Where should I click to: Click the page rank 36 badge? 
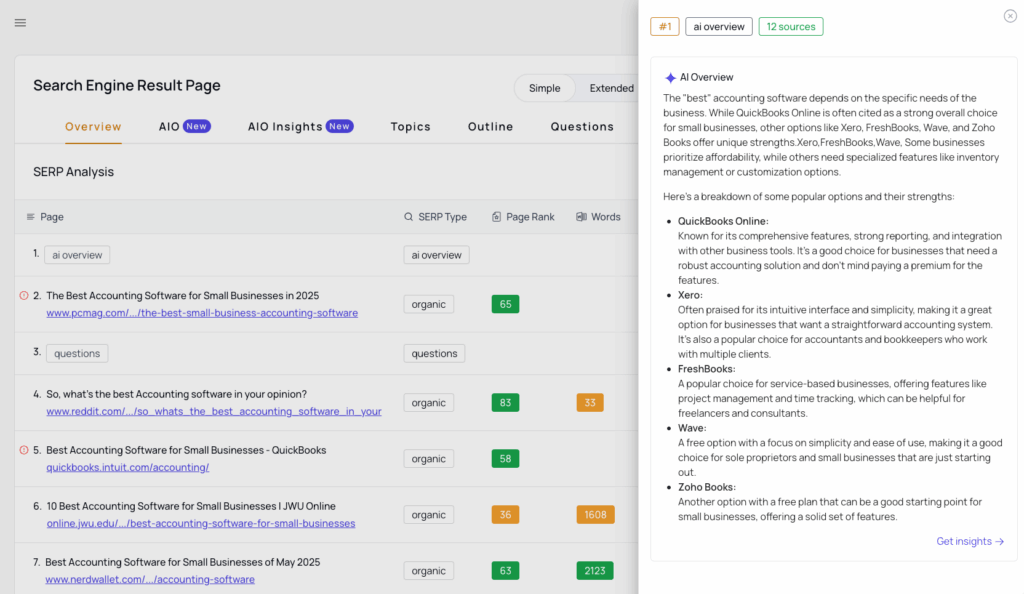pyautogui.click(x=505, y=515)
